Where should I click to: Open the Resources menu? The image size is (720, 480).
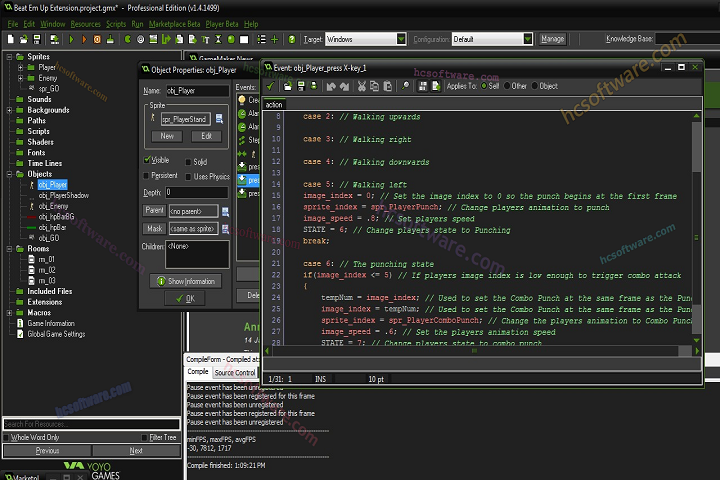coord(85,24)
